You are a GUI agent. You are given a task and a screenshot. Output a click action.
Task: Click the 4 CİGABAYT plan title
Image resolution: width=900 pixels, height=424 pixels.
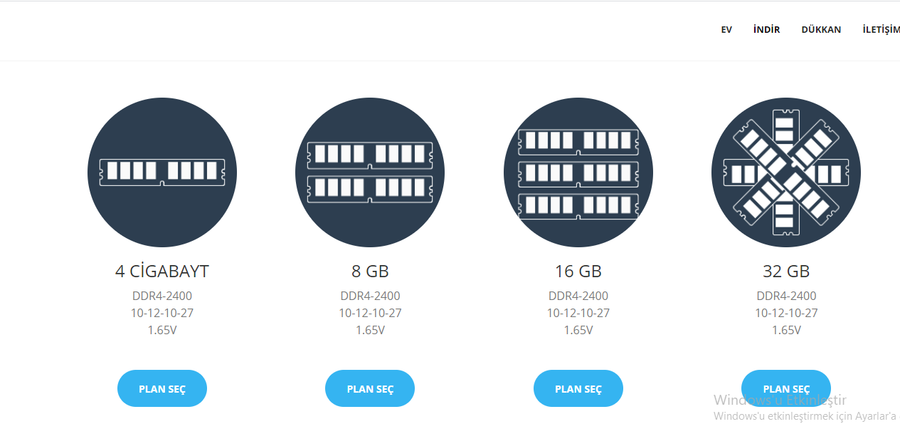tap(162, 271)
